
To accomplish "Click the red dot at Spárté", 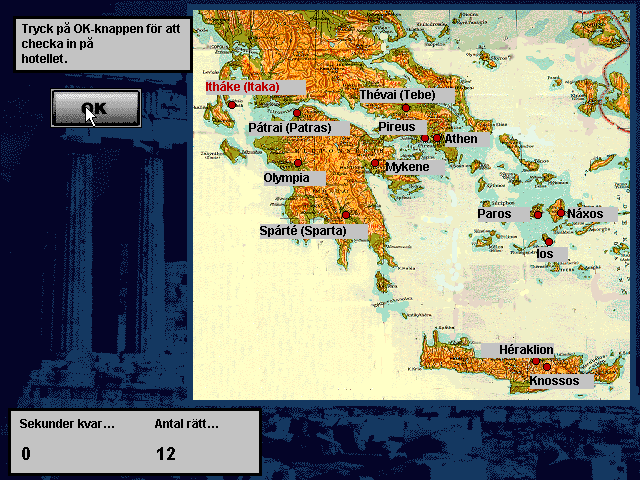I will tap(346, 215).
